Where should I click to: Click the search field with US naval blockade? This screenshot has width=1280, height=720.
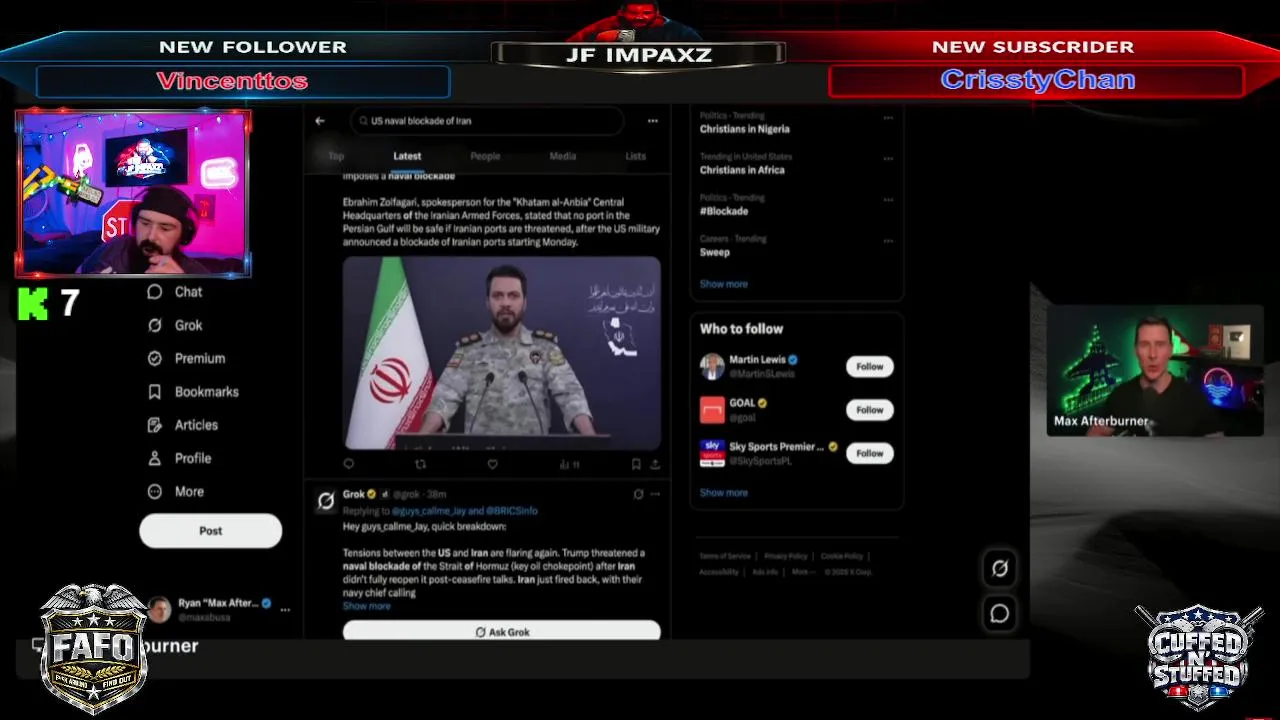487,121
